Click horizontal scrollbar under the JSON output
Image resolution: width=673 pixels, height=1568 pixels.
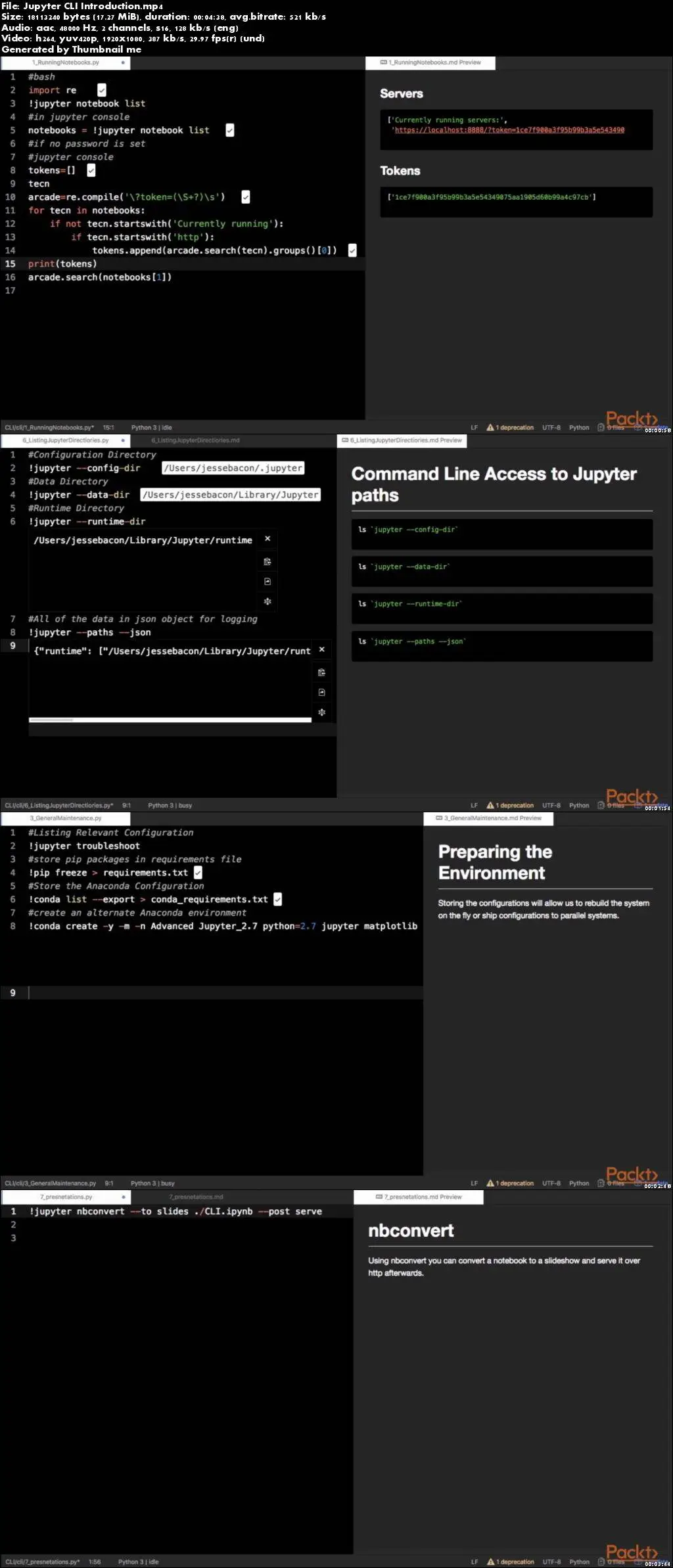pyautogui.click(x=170, y=720)
